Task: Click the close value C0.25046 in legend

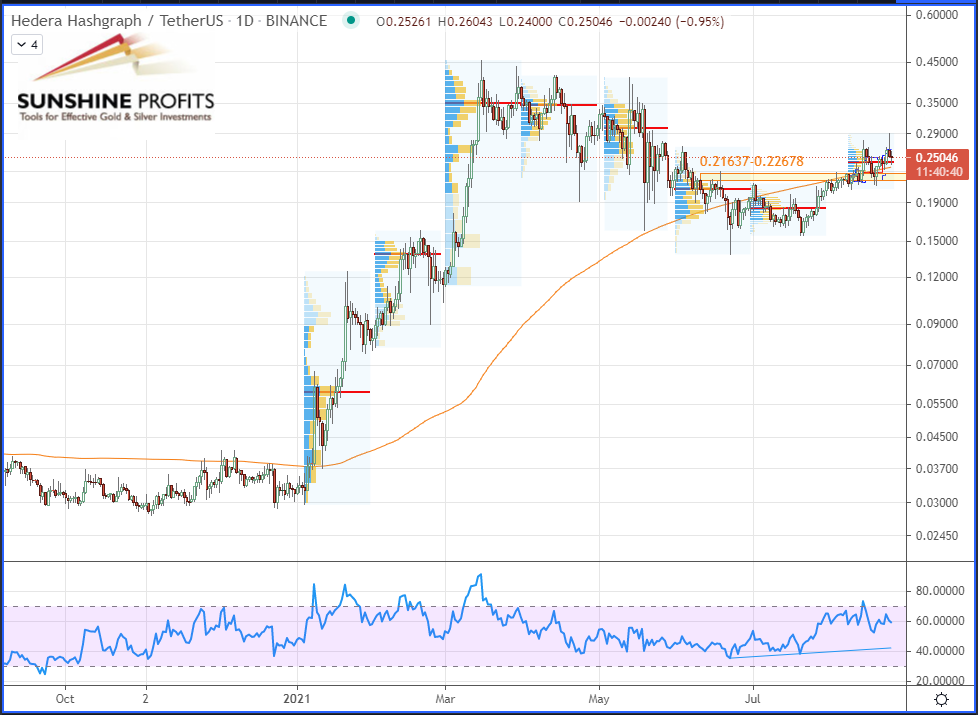Action: (584, 22)
